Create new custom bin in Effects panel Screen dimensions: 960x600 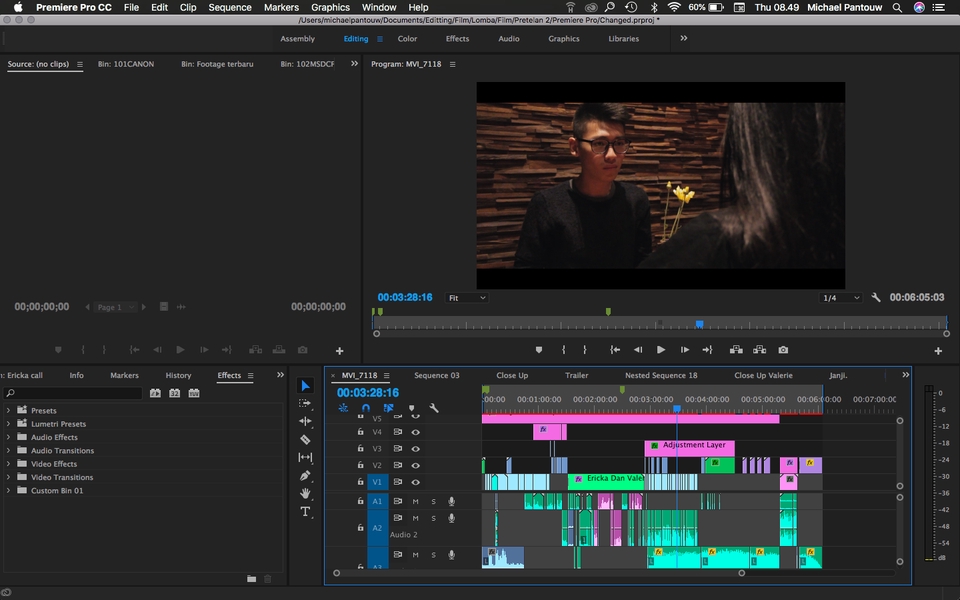[252, 579]
